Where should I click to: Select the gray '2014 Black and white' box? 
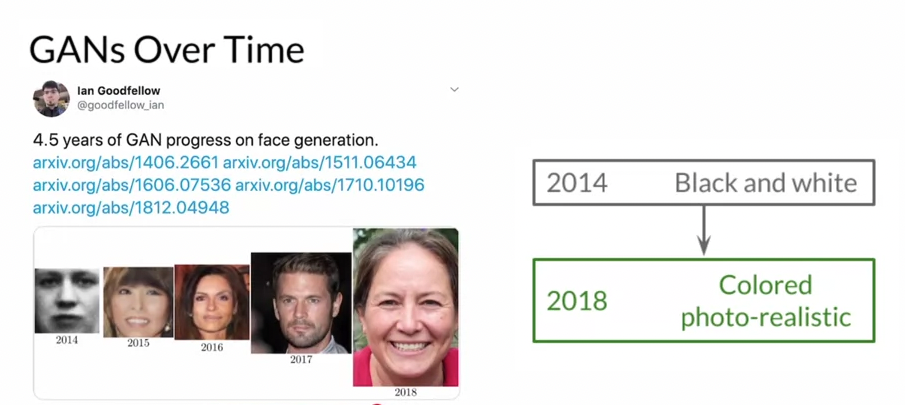tap(703, 182)
